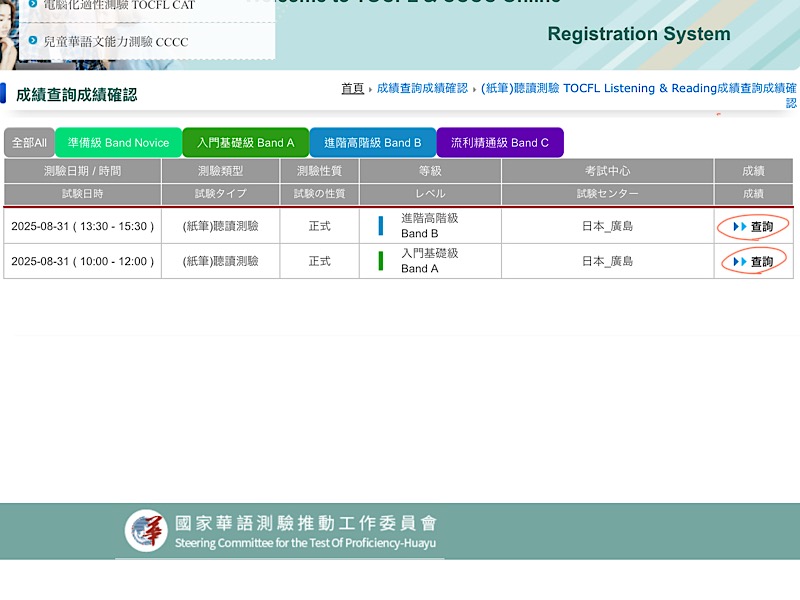Select the 全部All tab
The width and height of the screenshot is (800, 600).
[x=29, y=143]
